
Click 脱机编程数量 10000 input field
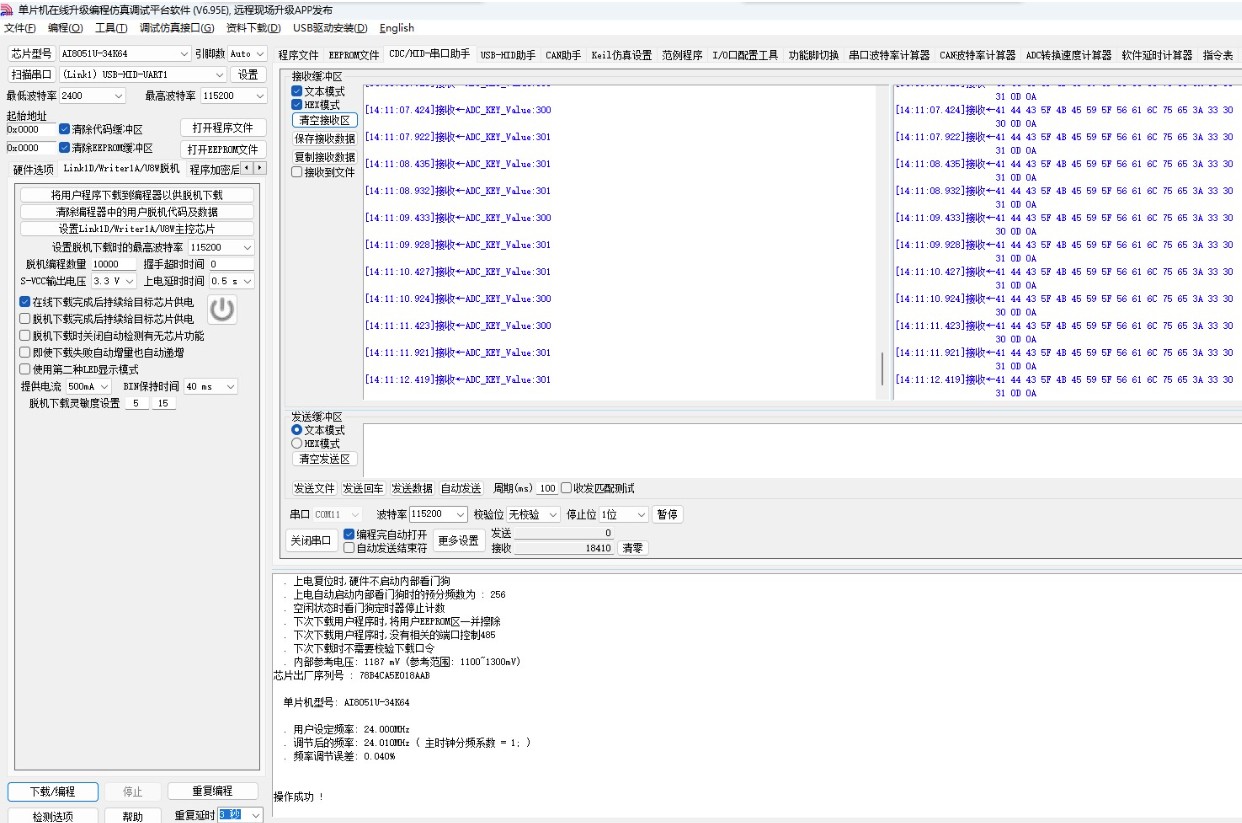113,264
